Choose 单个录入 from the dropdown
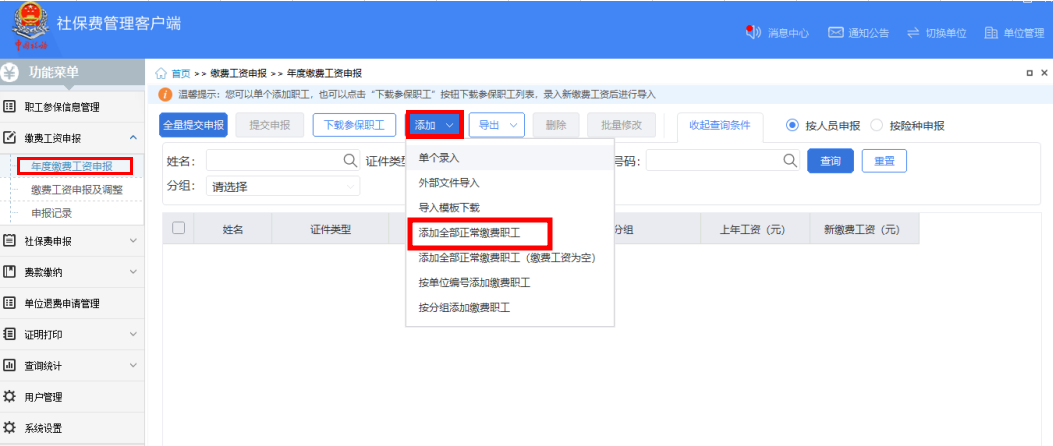The width and height of the screenshot is (1053, 446). (x=510, y=158)
